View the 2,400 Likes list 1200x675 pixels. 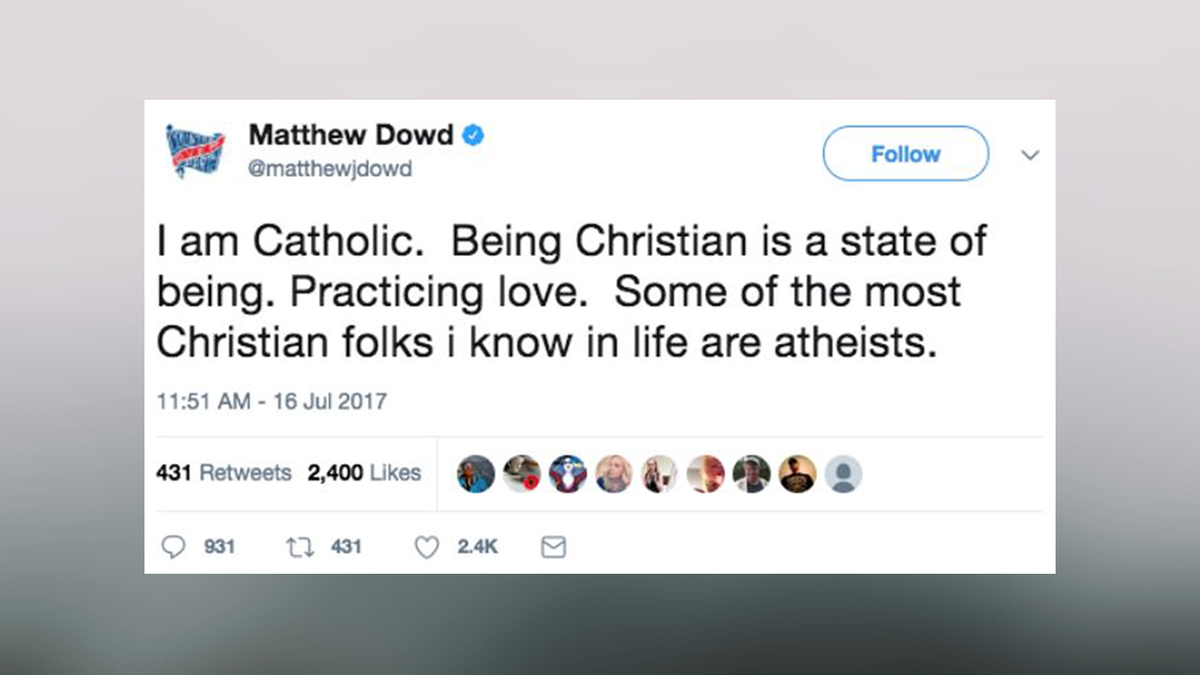tap(365, 473)
